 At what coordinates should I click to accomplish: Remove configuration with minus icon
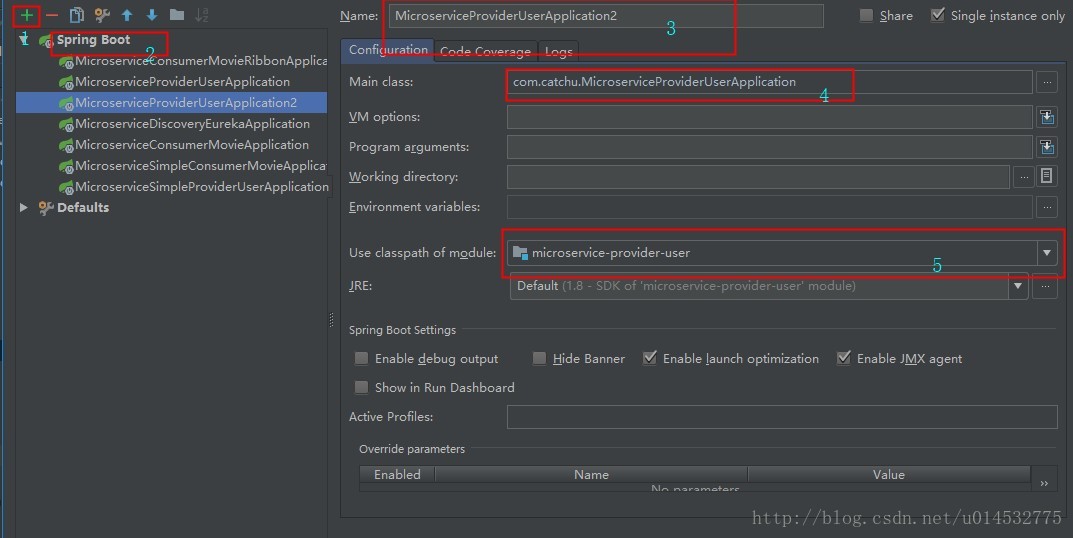pos(52,14)
